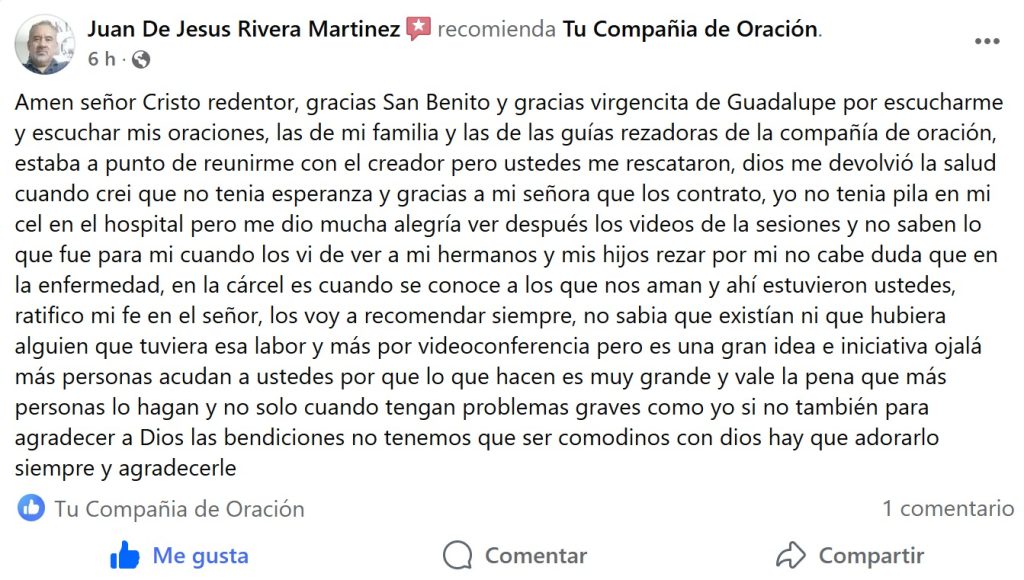Open Juan De Jesus Rivera Martinez profile link
1024x580 pixels.
(x=243, y=29)
